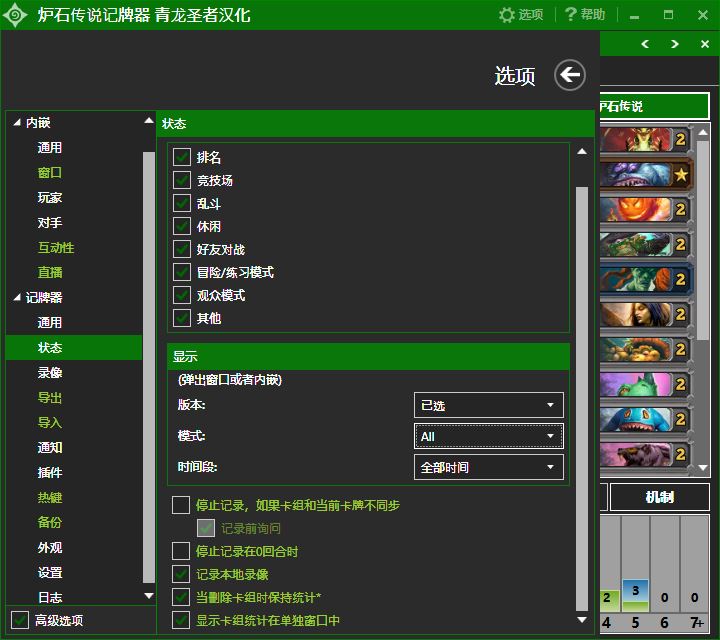Image resolution: width=720 pixels, height=640 pixels.
Task: Select 设置 in sidebar
Action: pos(50,573)
